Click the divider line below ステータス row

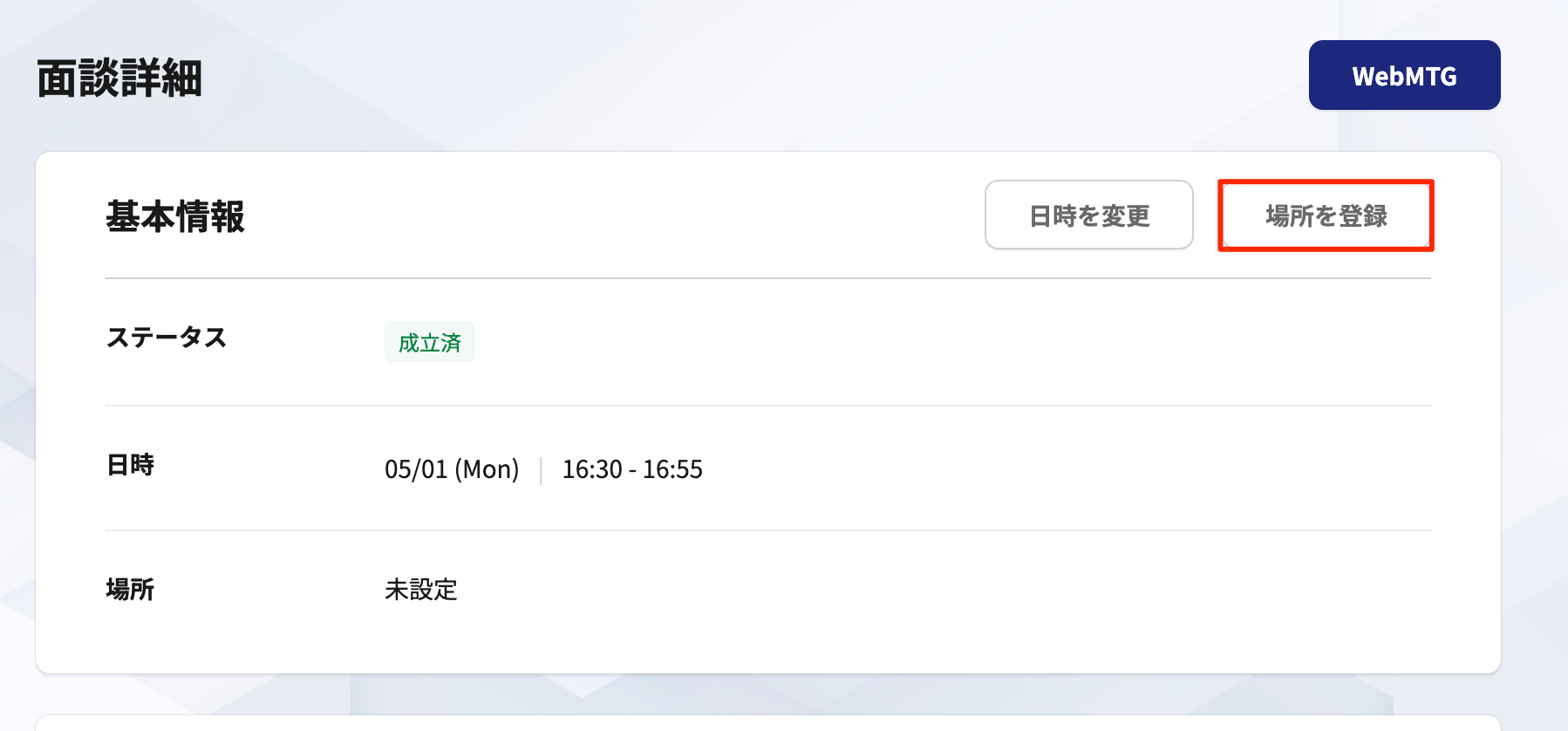768,406
